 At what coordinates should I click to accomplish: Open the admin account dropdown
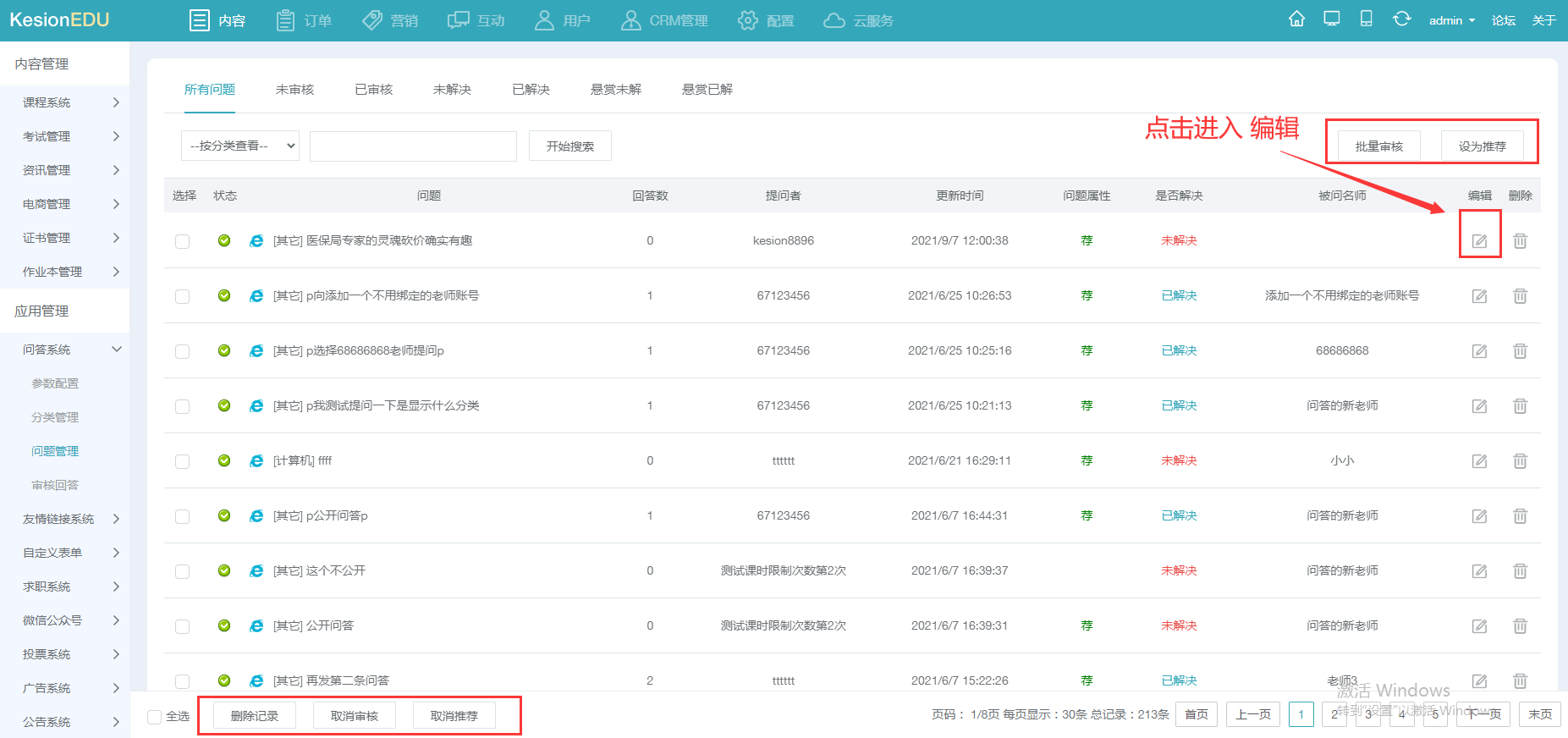[1451, 20]
